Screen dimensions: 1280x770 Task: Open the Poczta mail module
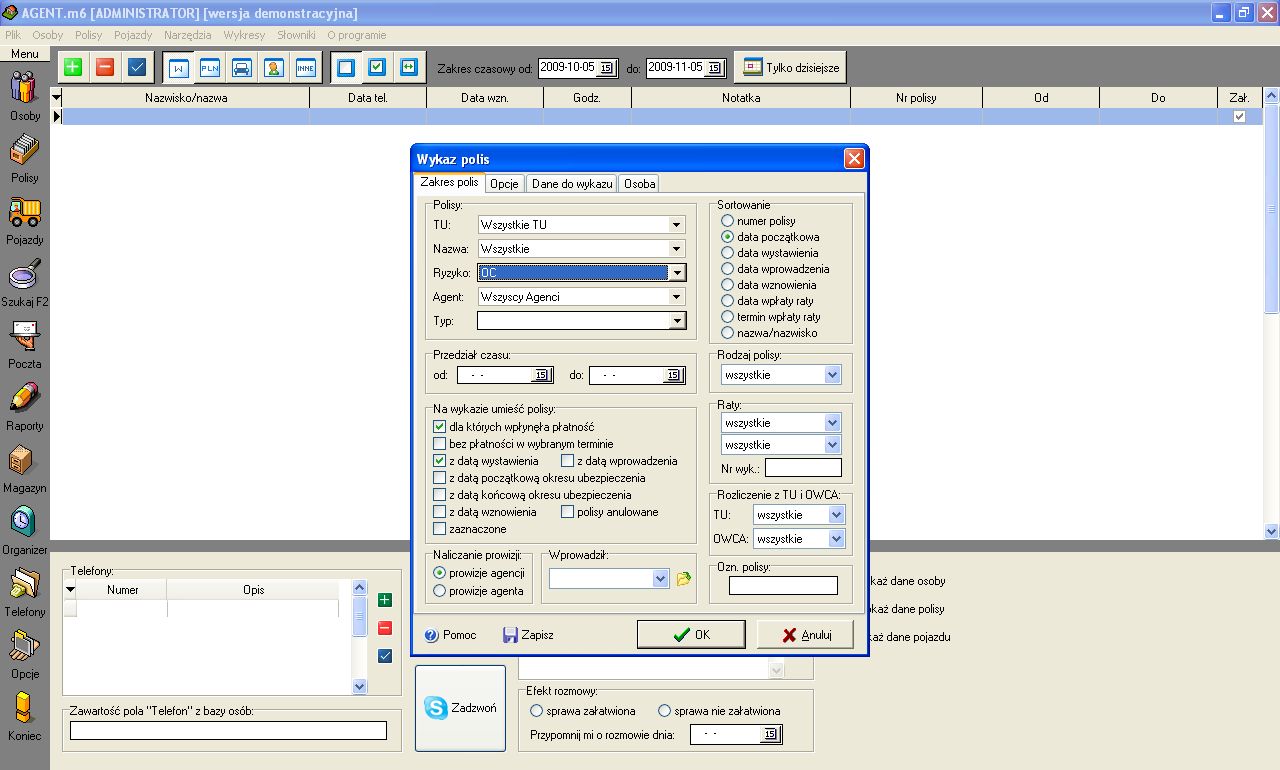(25, 344)
